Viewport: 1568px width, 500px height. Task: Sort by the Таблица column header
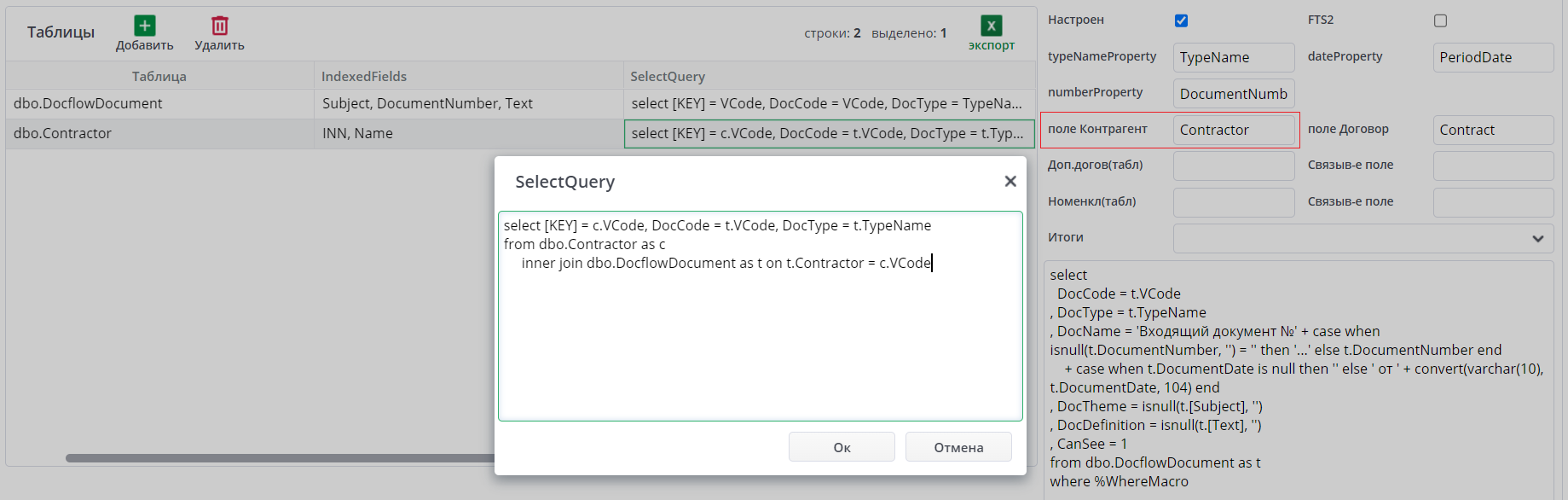tap(159, 76)
